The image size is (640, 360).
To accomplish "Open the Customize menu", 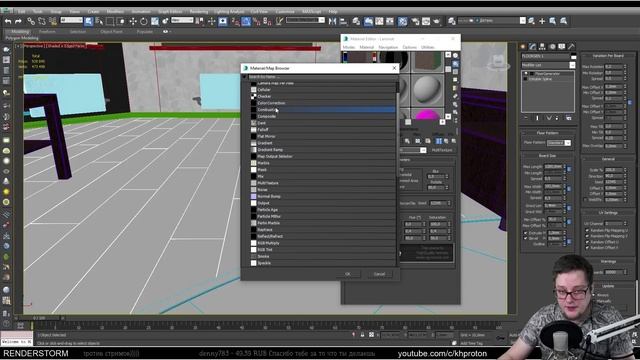I will tap(285, 11).
